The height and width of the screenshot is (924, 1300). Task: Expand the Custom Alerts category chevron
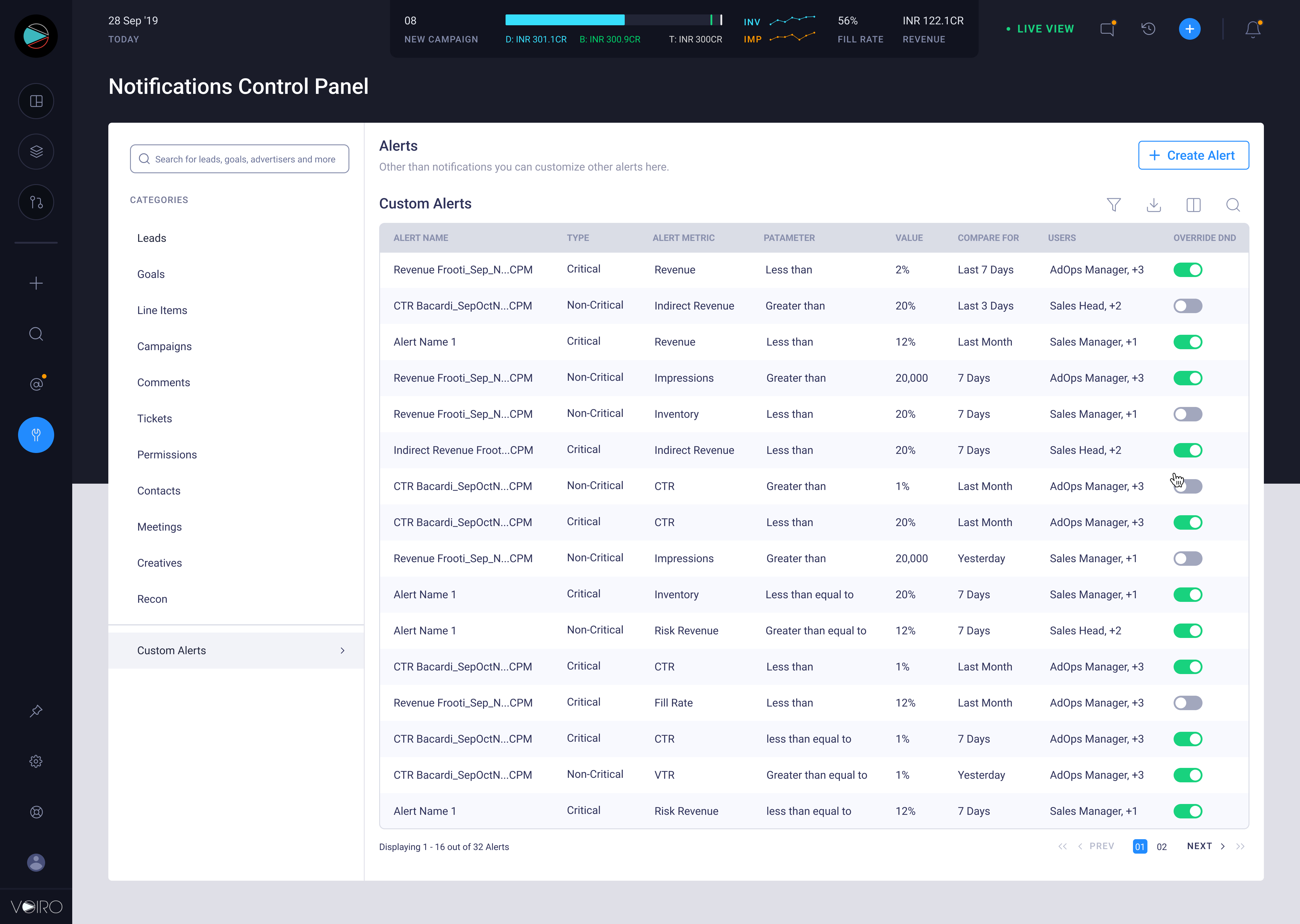coord(343,650)
